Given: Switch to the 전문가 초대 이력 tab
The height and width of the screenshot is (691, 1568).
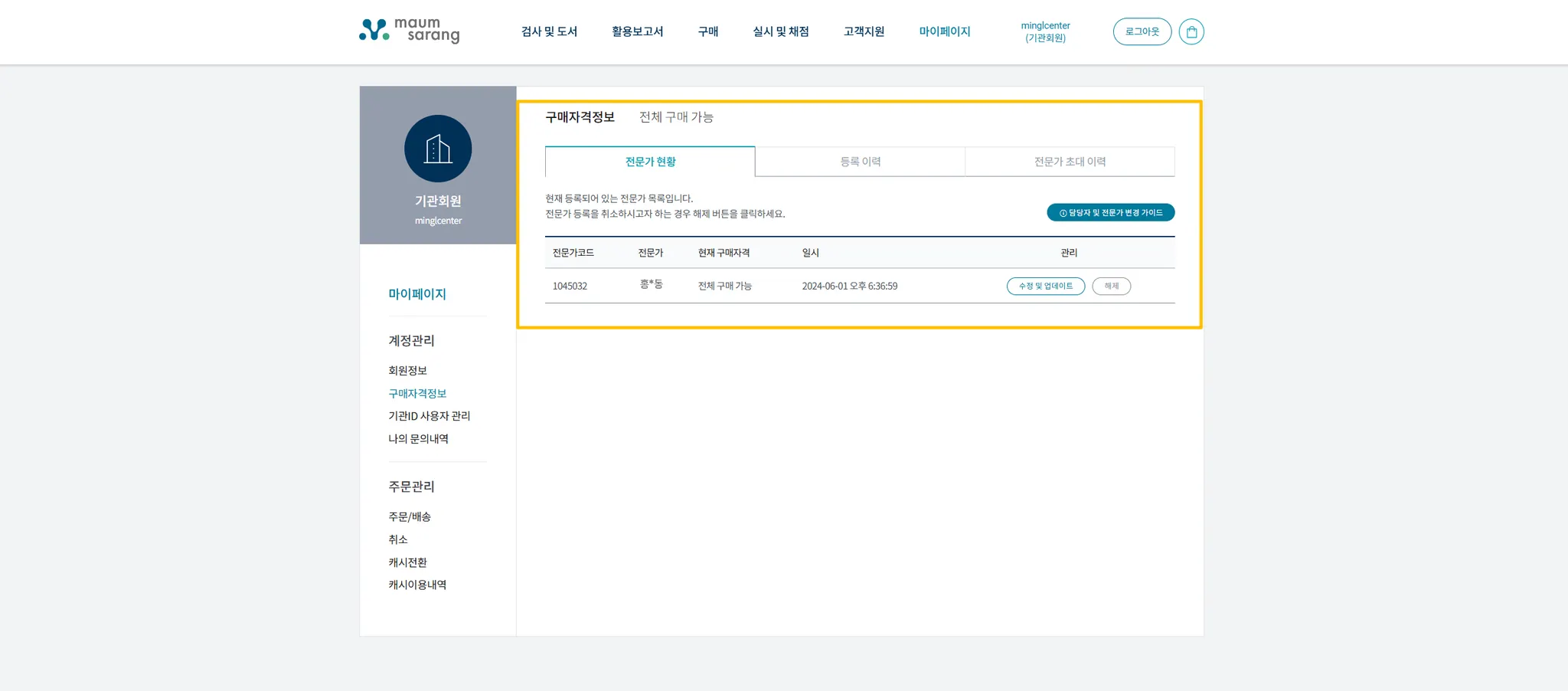Looking at the screenshot, I should click(1070, 162).
